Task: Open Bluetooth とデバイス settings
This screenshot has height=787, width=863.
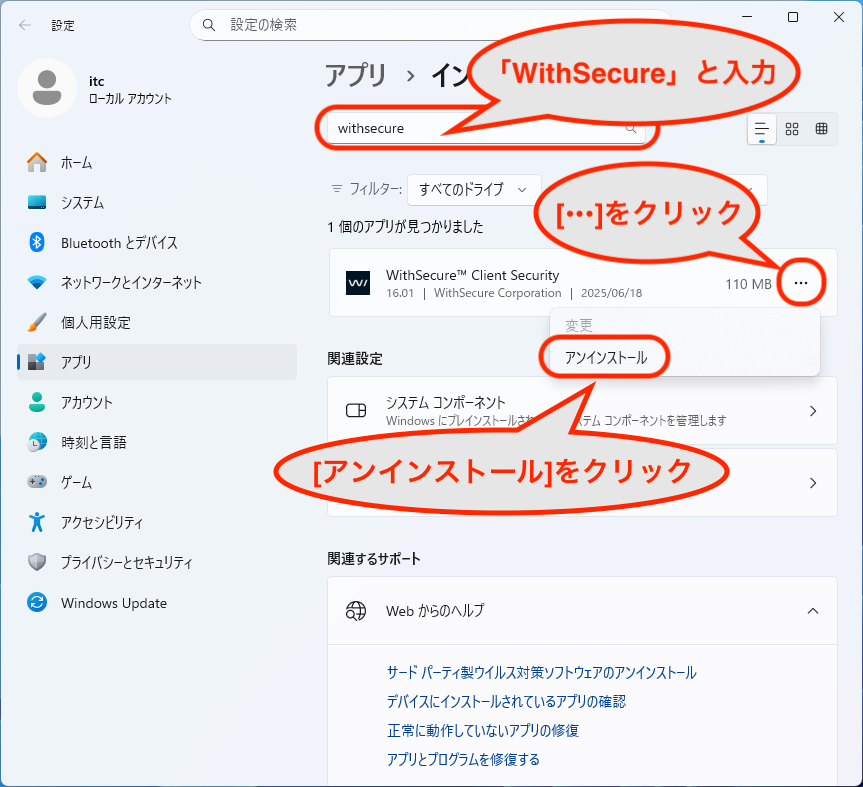Action: point(118,243)
